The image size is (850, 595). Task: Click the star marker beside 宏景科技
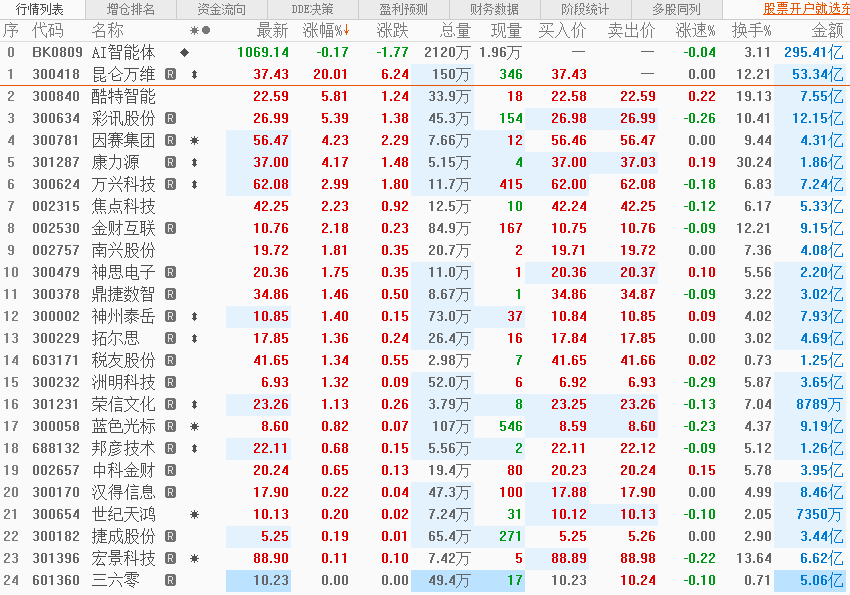click(x=194, y=558)
